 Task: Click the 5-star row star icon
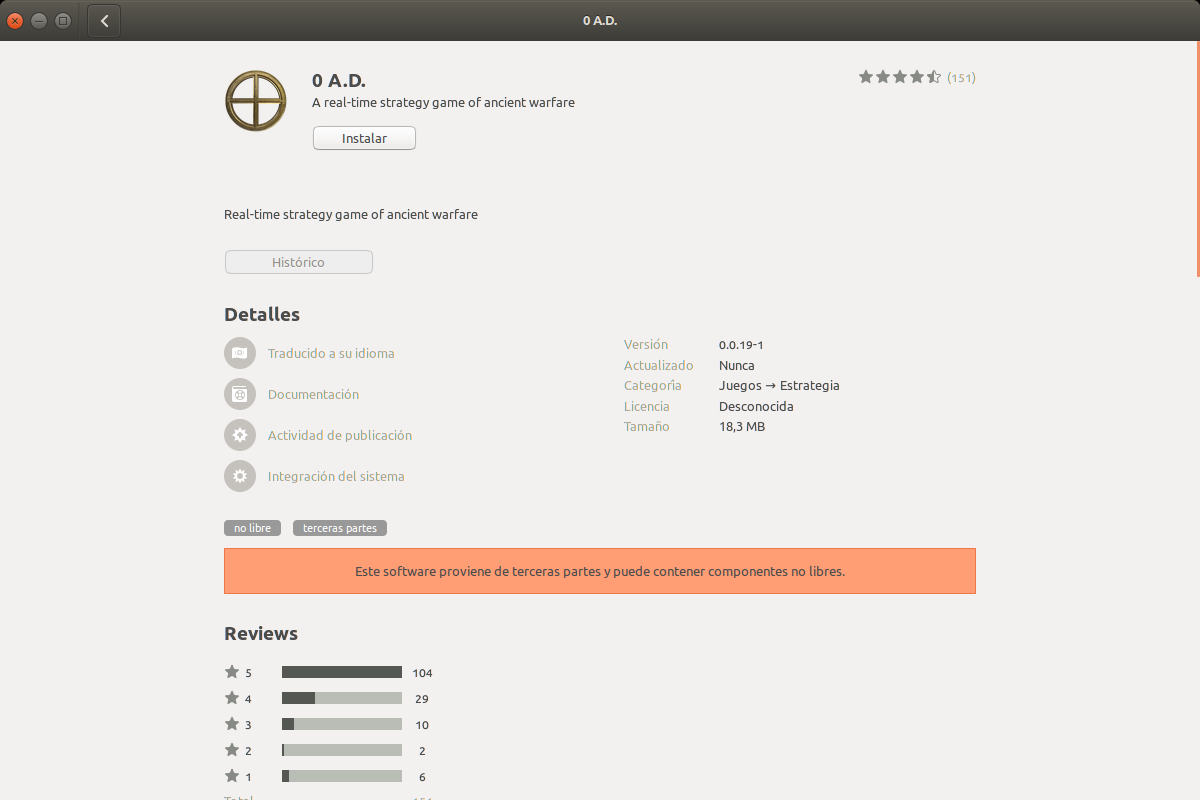click(232, 672)
